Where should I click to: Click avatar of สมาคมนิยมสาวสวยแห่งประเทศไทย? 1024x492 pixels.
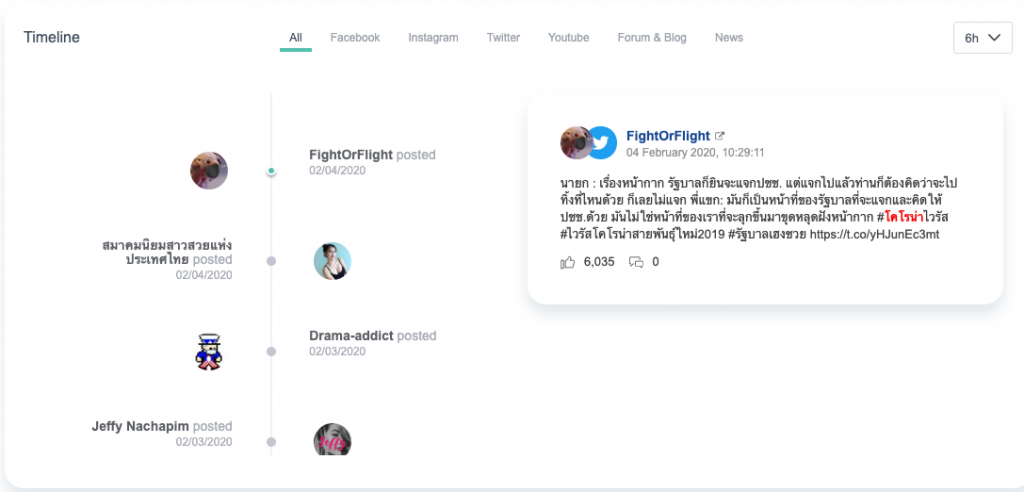(332, 261)
